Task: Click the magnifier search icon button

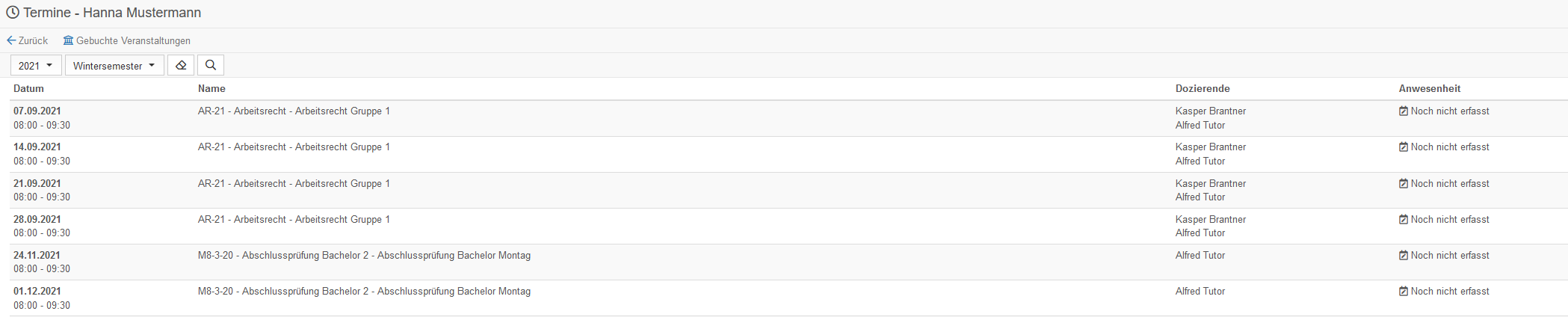Action: pos(211,66)
